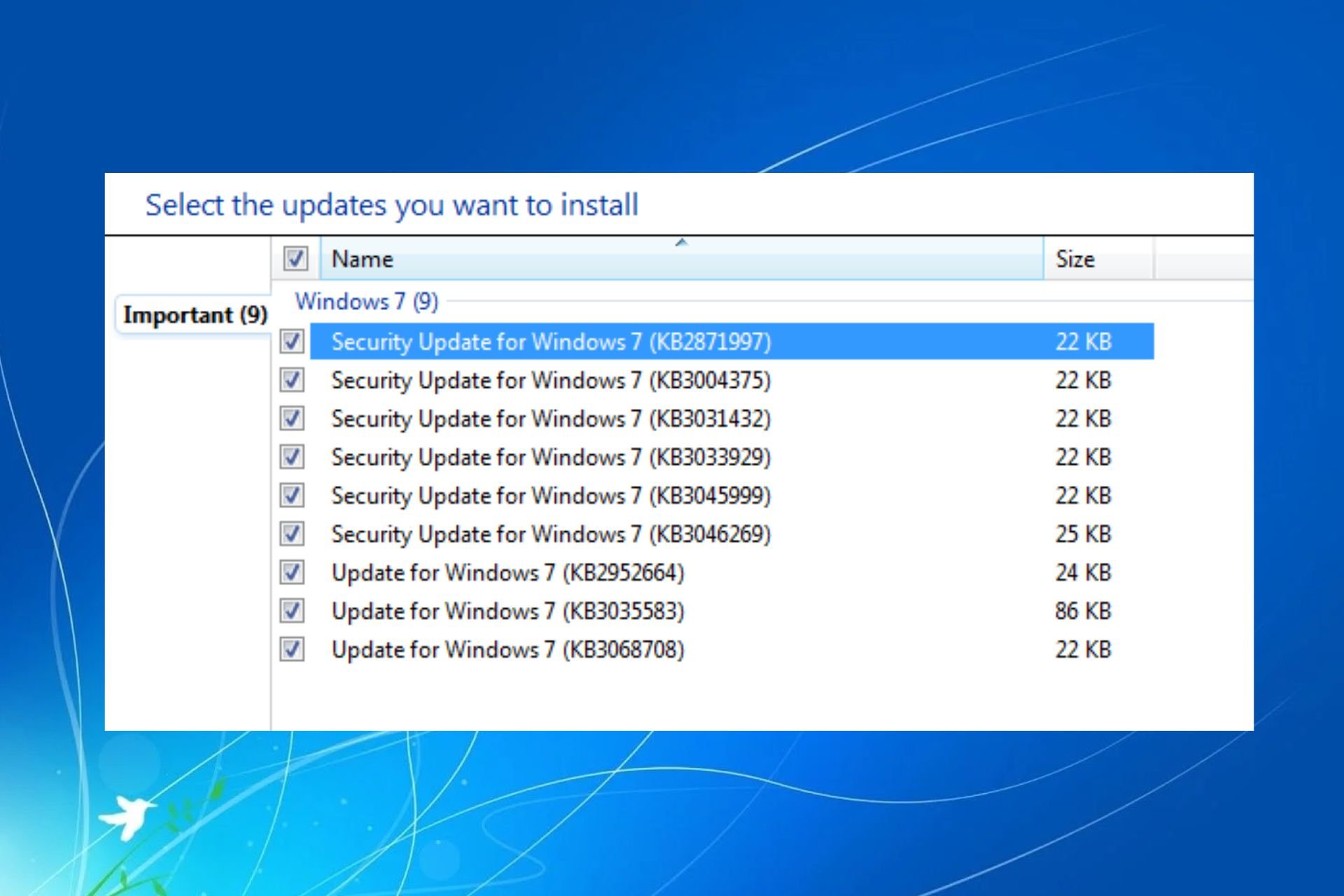Select Update for Windows 7 (KB2952664)
1344x896 pixels.
click(x=507, y=573)
